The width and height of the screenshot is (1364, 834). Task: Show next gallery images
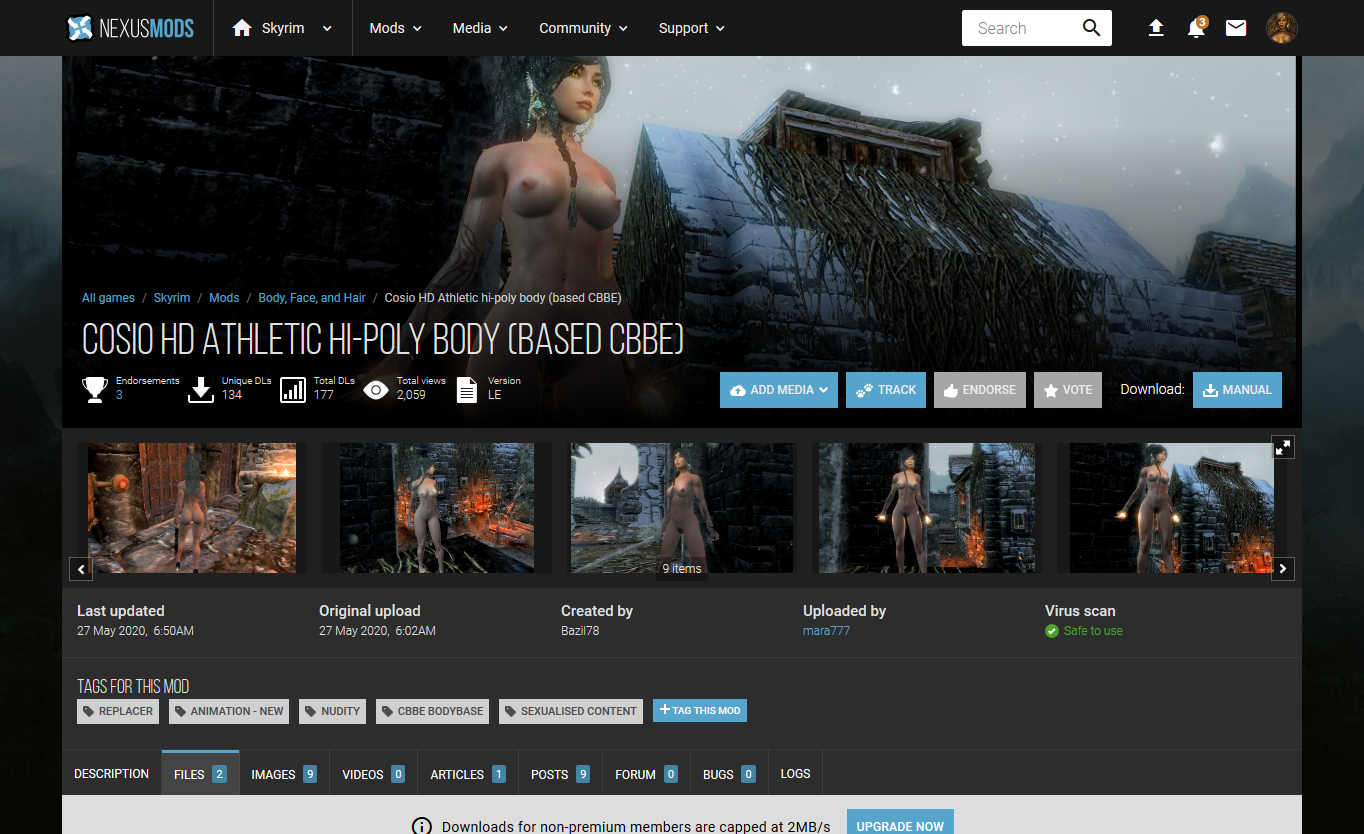tap(1283, 569)
